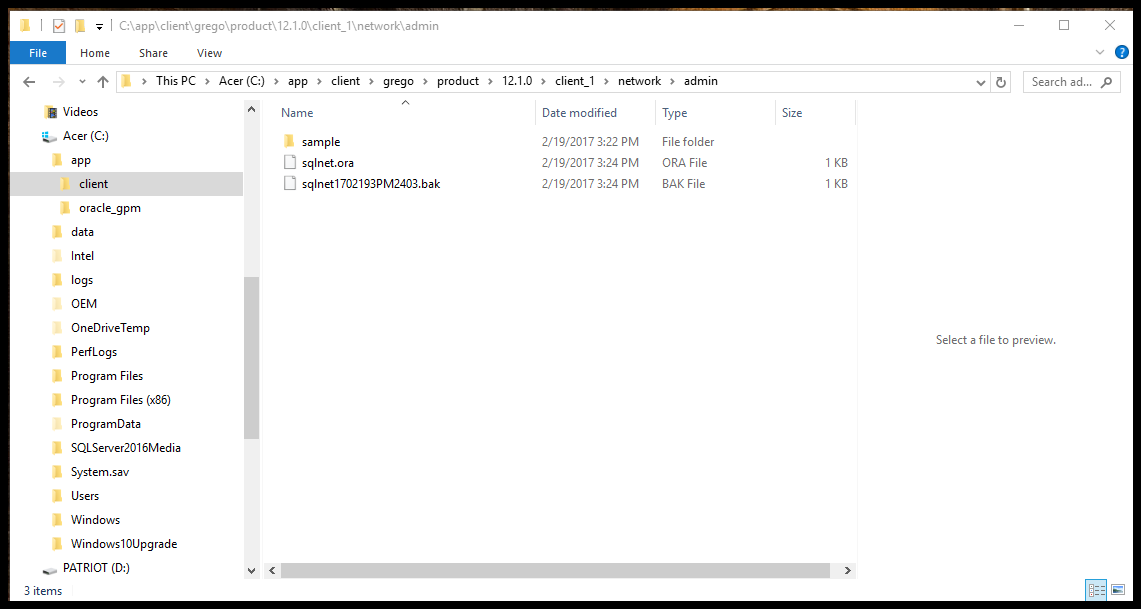Screen dimensions: 1141x609
Task: Open the address bar history dropdown
Action: tap(982, 81)
